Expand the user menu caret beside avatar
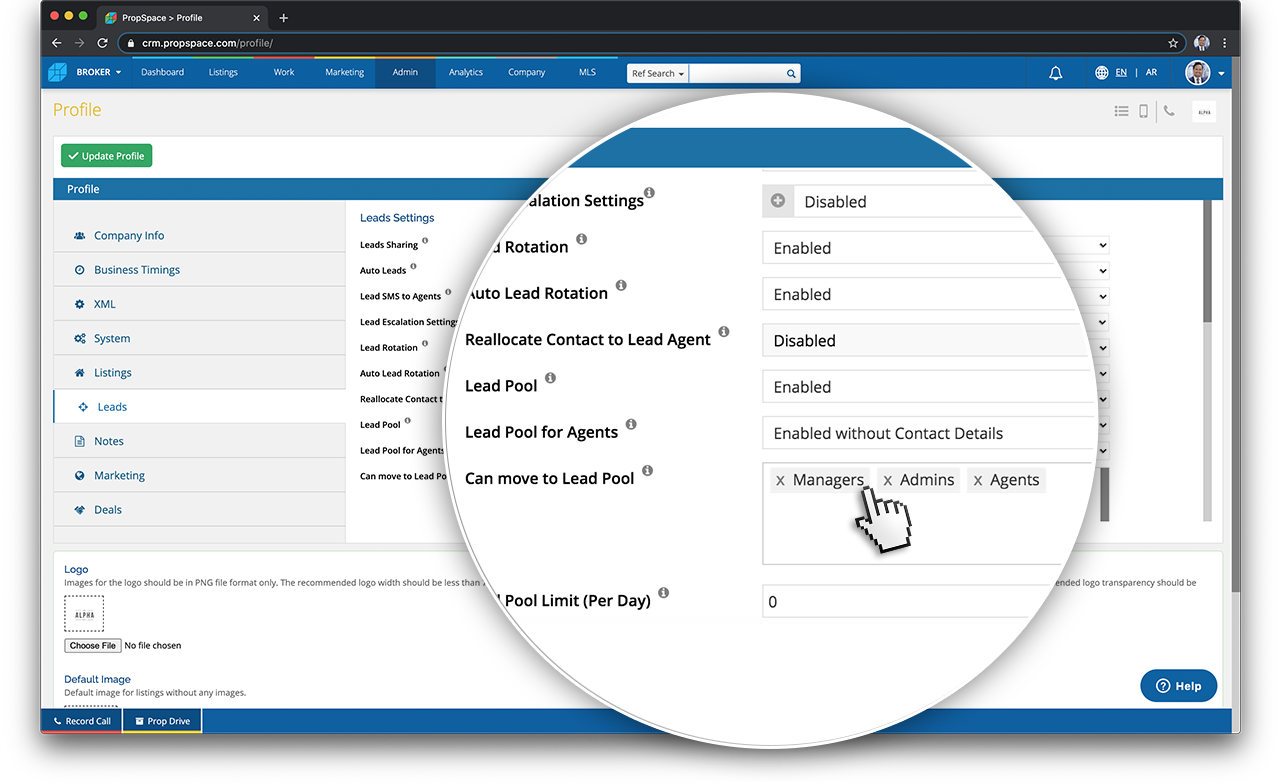Viewport: 1281px width, 782px height. (x=1221, y=74)
